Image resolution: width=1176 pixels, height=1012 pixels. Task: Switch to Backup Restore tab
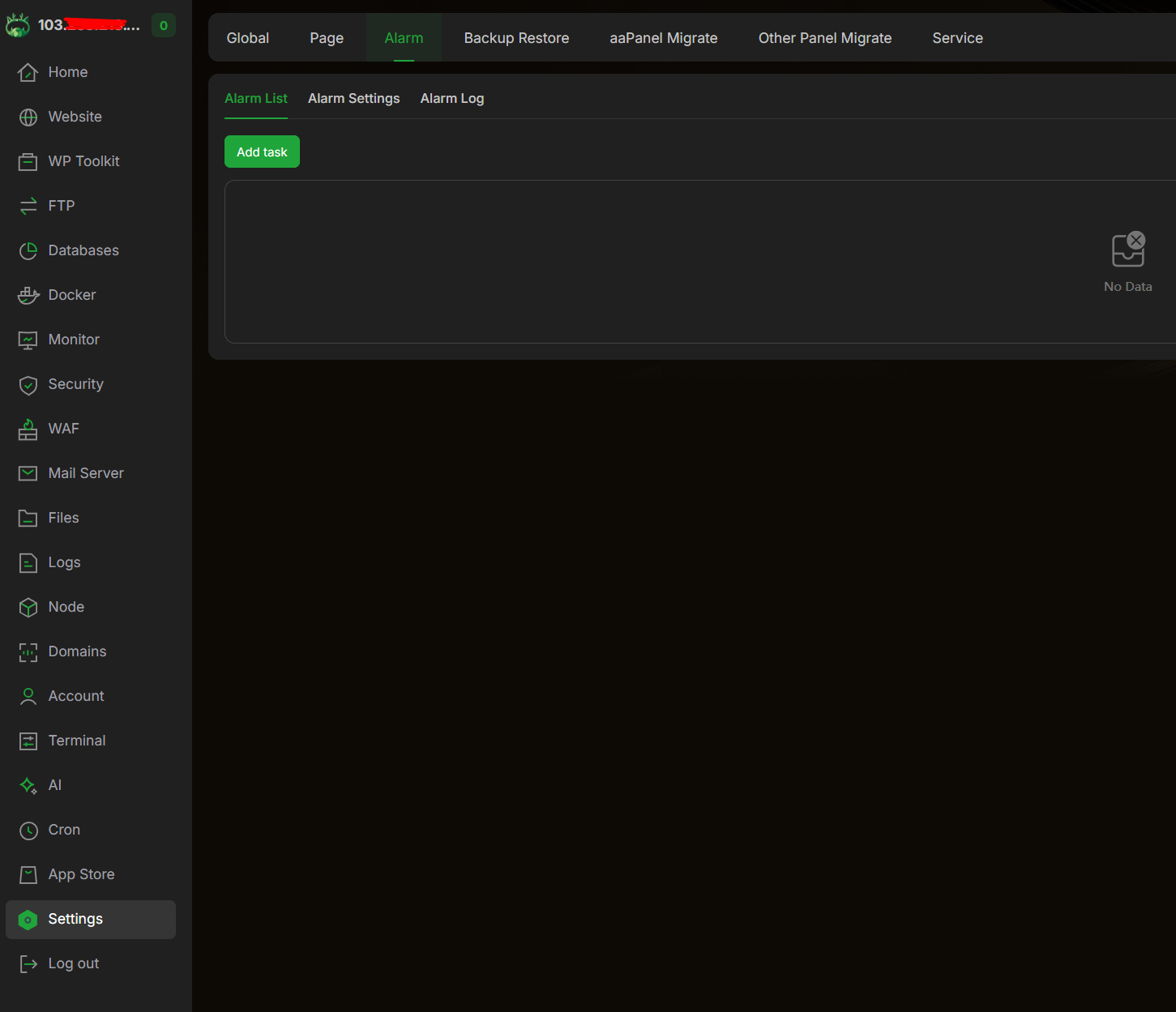pyautogui.click(x=516, y=38)
